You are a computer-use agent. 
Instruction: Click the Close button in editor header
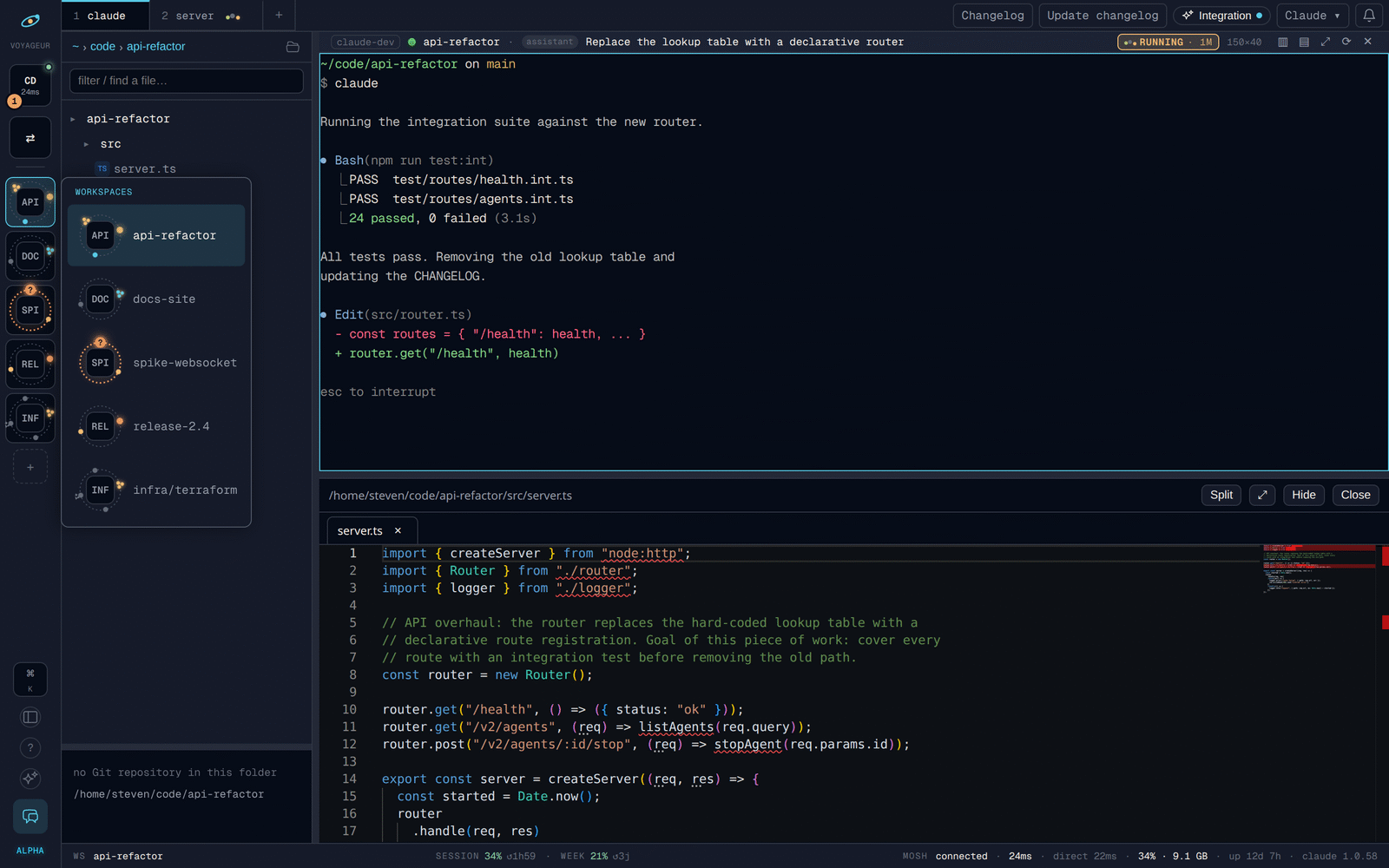(x=1355, y=495)
